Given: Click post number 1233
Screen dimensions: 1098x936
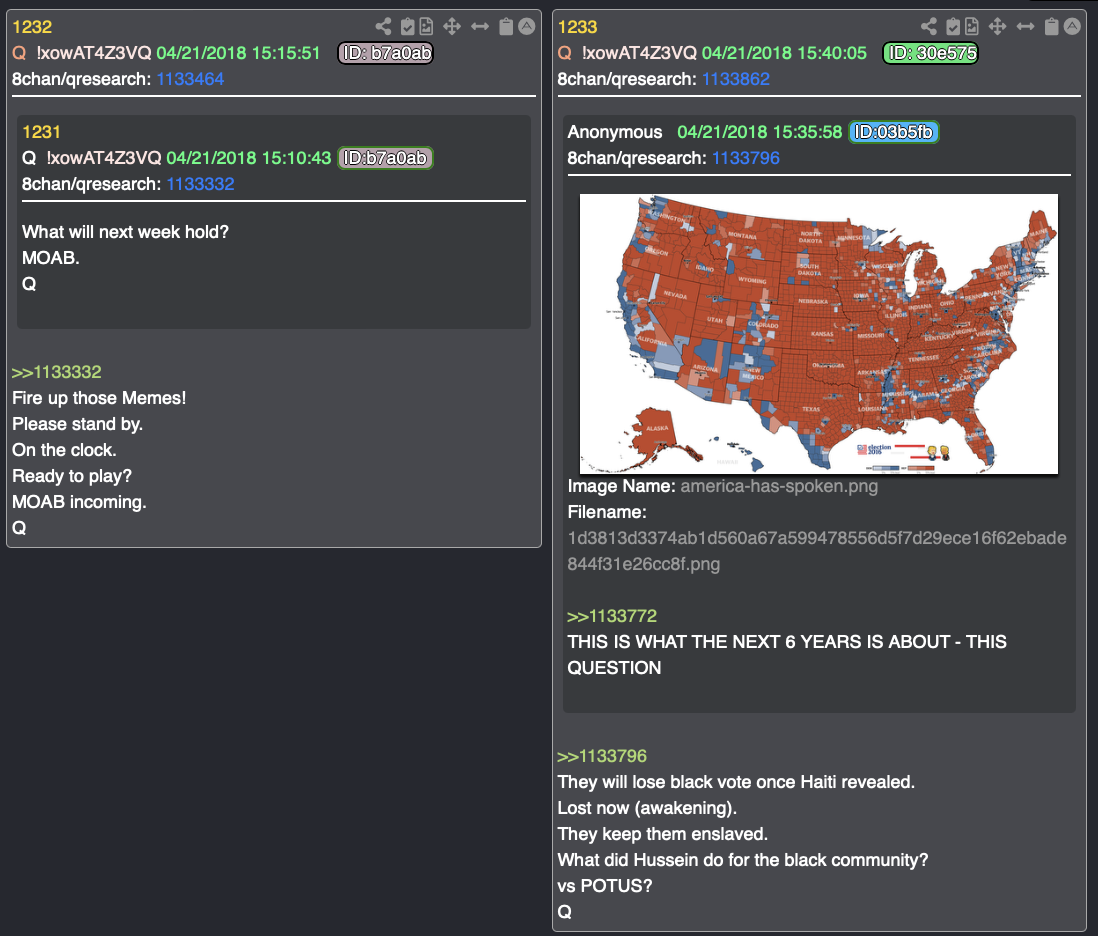Looking at the screenshot, I should tap(578, 27).
